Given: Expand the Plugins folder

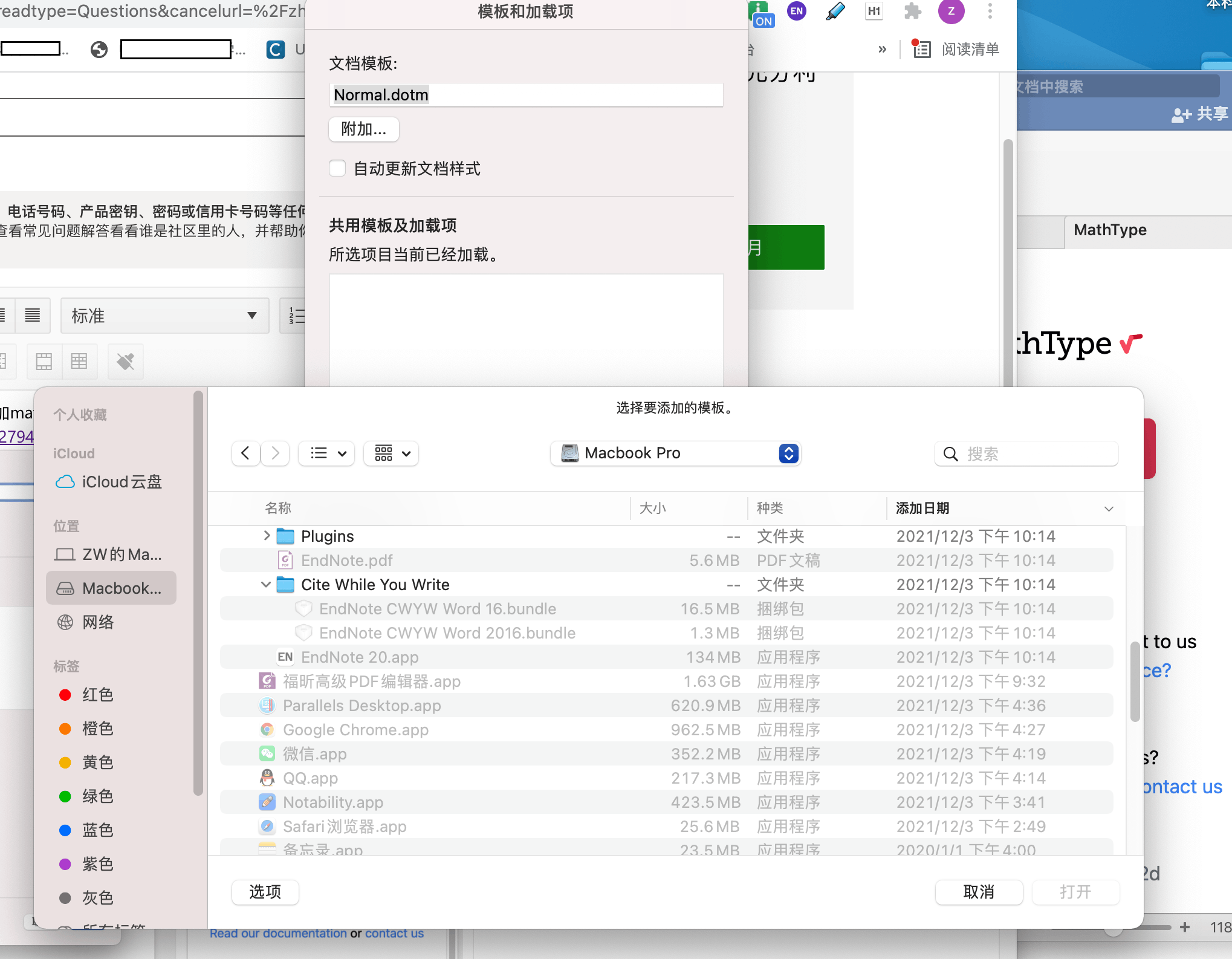Looking at the screenshot, I should tap(267, 536).
